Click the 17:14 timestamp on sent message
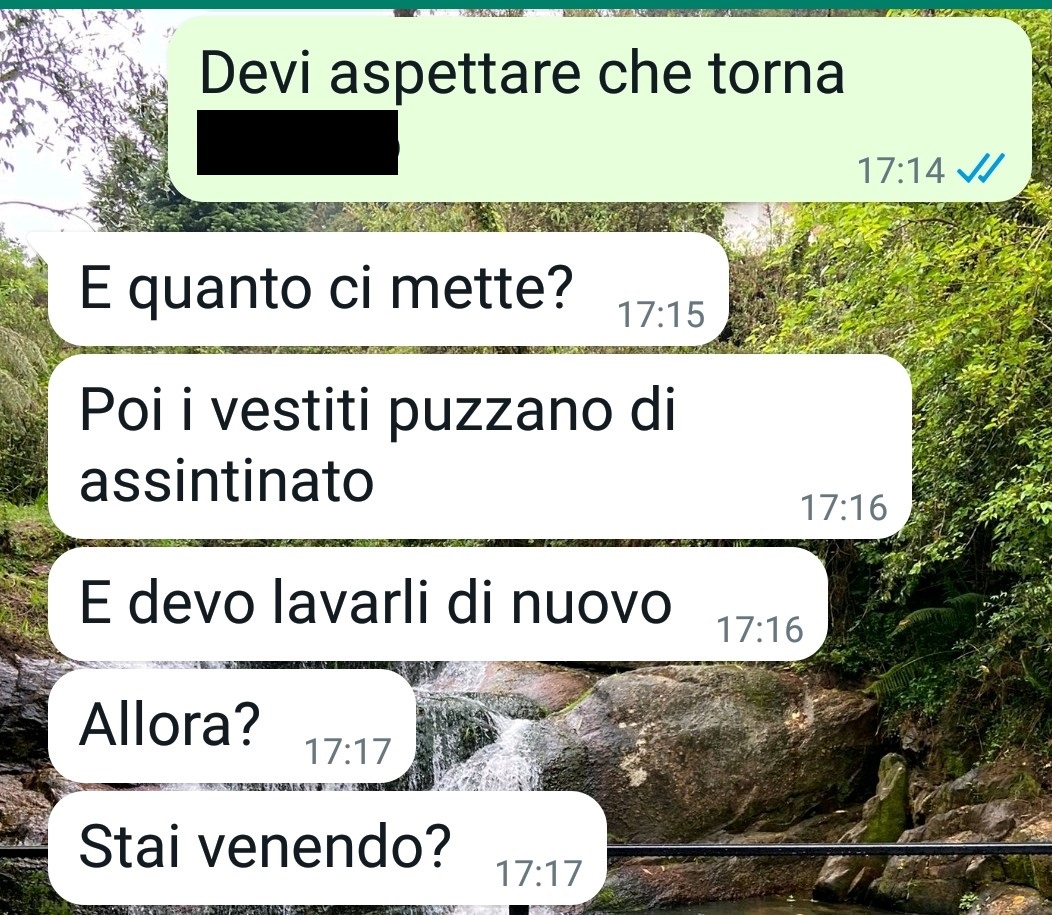1052x915 pixels. 901,170
